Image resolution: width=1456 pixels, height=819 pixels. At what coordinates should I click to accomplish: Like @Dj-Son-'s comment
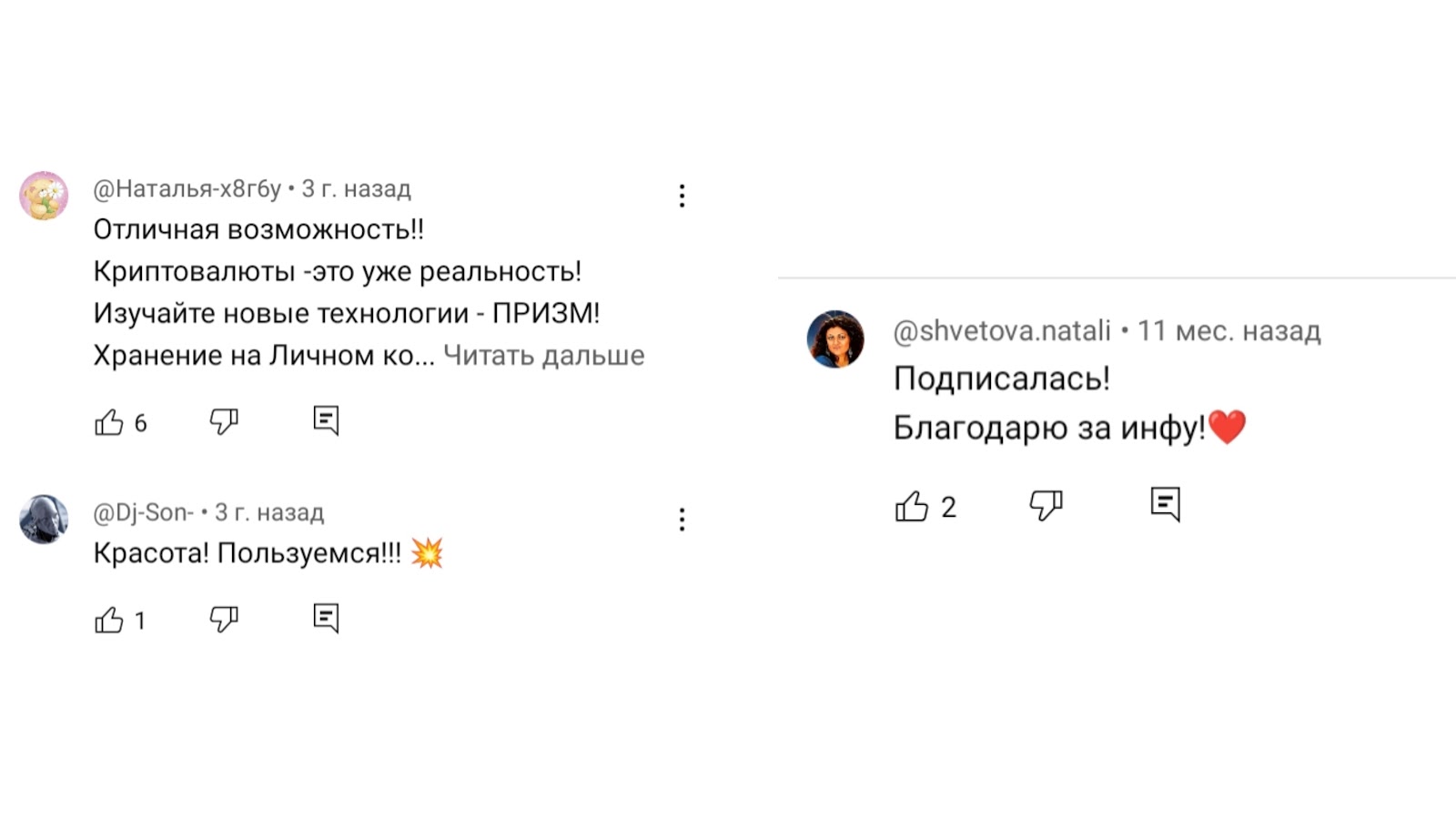[109, 620]
